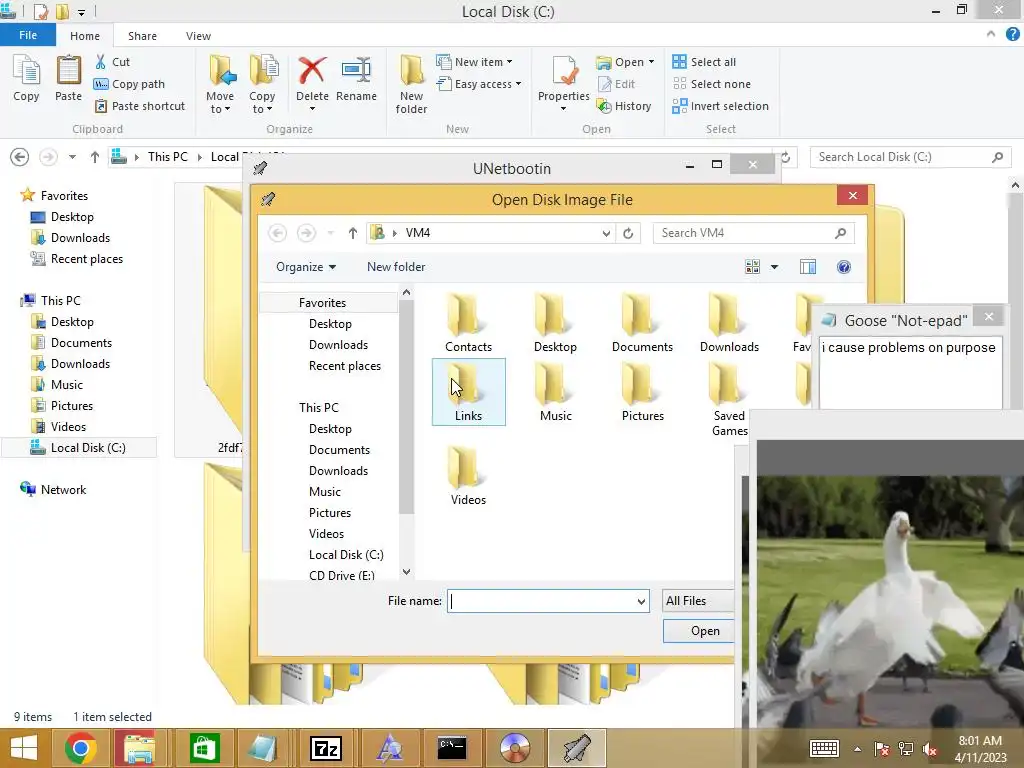Viewport: 1024px width, 768px height.
Task: Switch to the View ribbon tab
Action: [198, 36]
